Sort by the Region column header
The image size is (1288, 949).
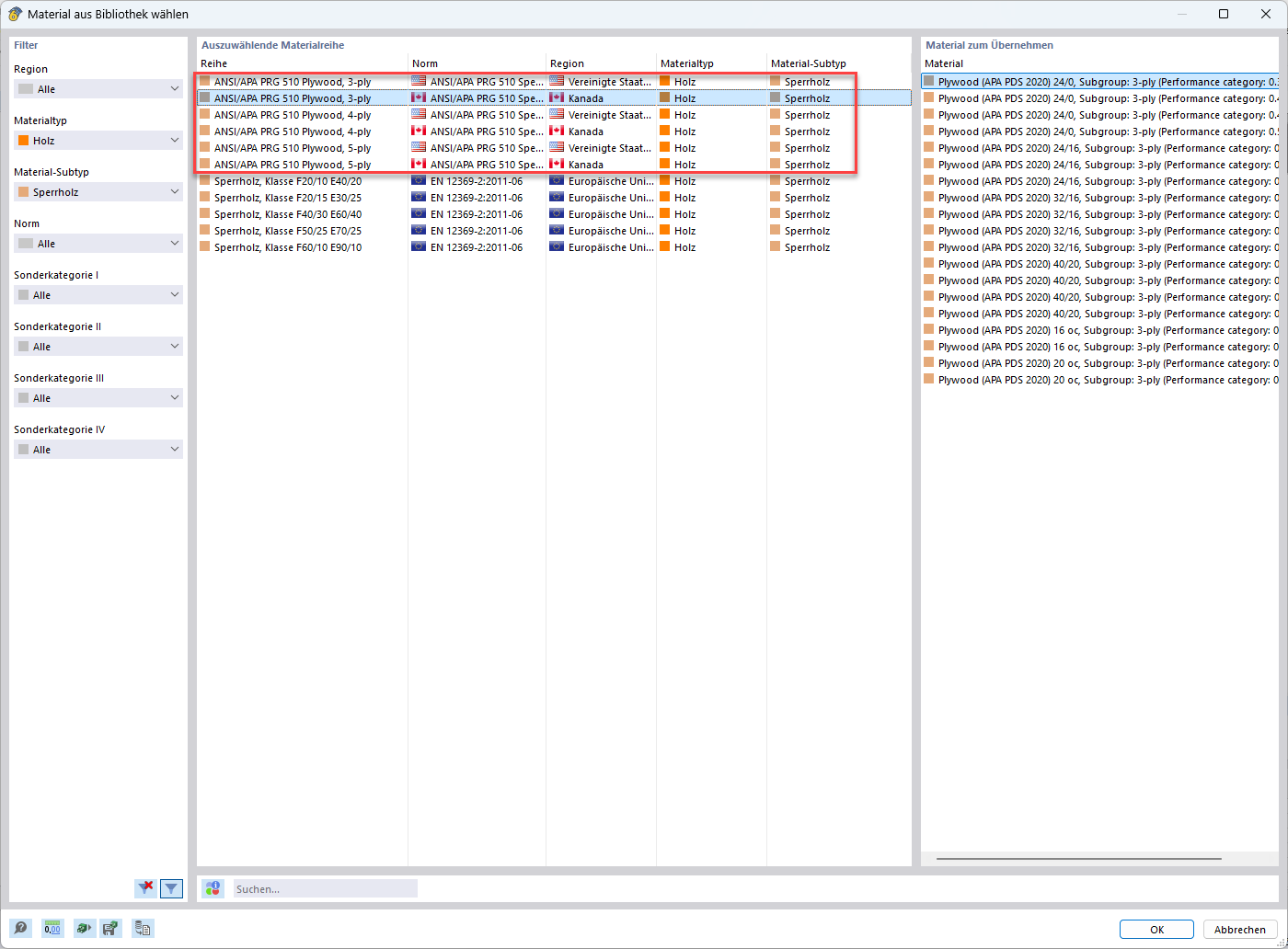tap(602, 63)
